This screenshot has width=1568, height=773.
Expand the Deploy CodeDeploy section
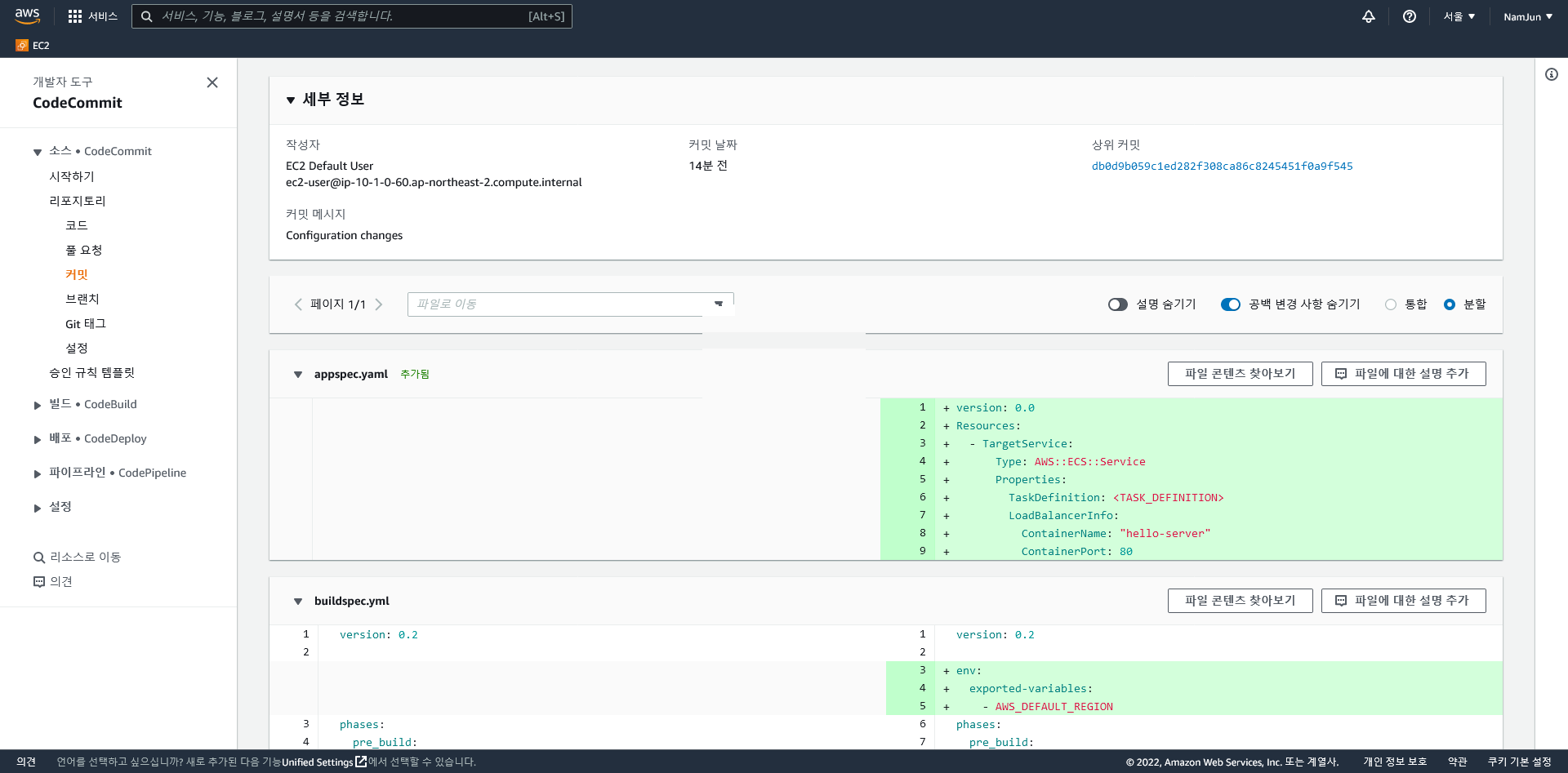pos(38,439)
